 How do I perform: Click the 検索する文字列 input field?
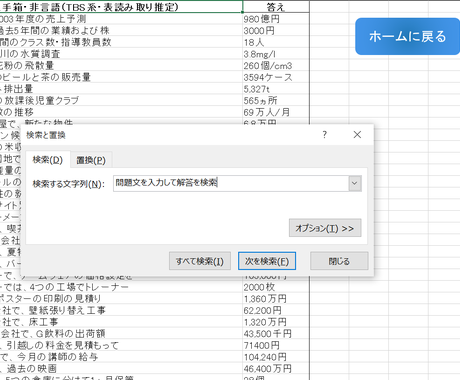click(x=231, y=183)
